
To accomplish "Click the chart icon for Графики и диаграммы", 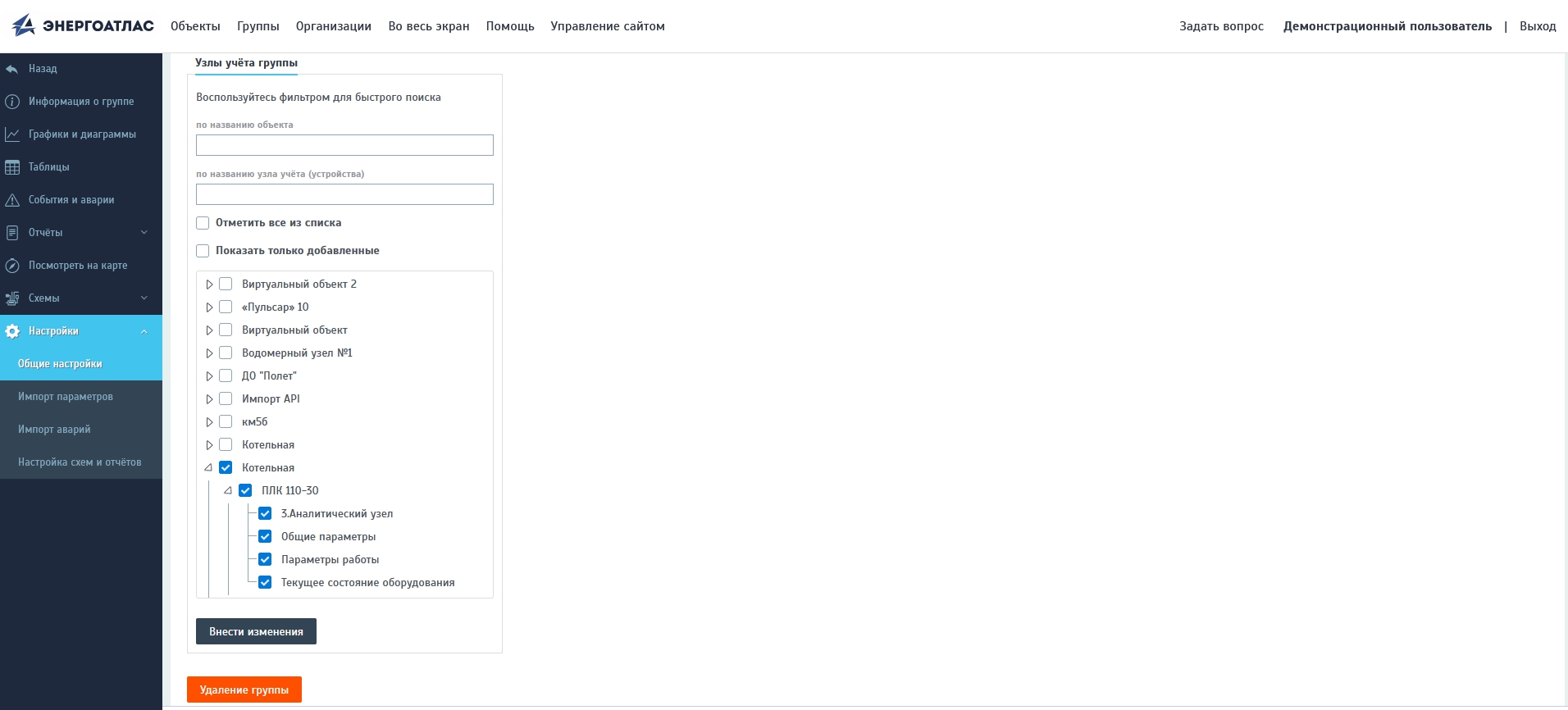I will tap(12, 134).
